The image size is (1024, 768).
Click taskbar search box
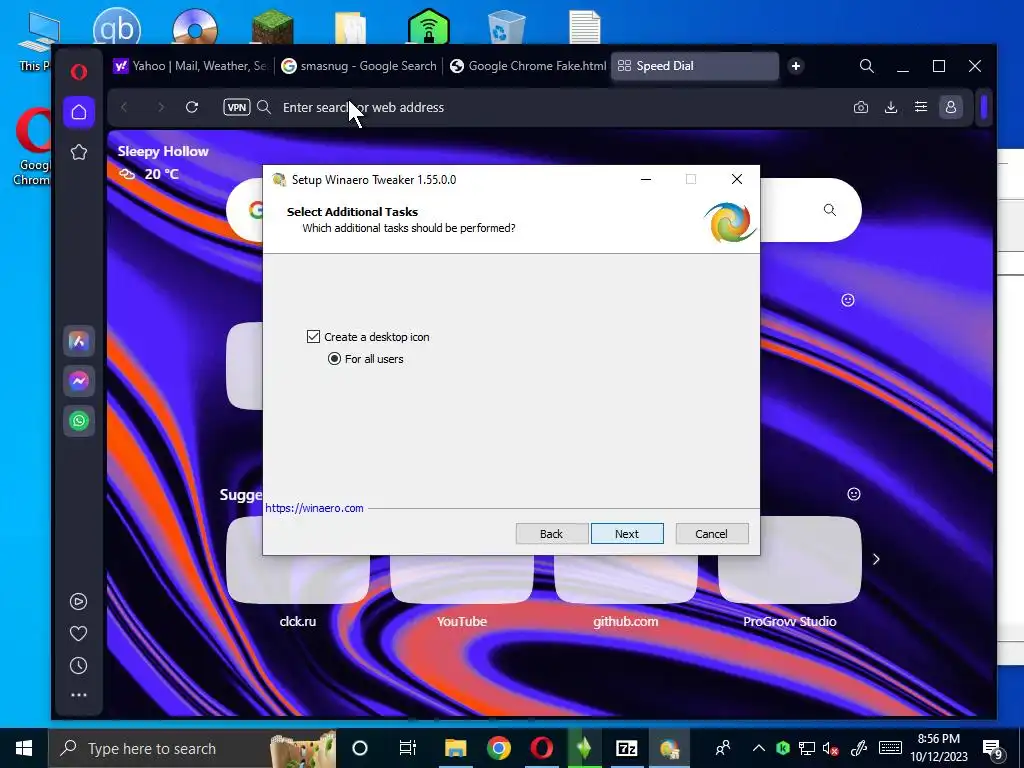(192, 748)
